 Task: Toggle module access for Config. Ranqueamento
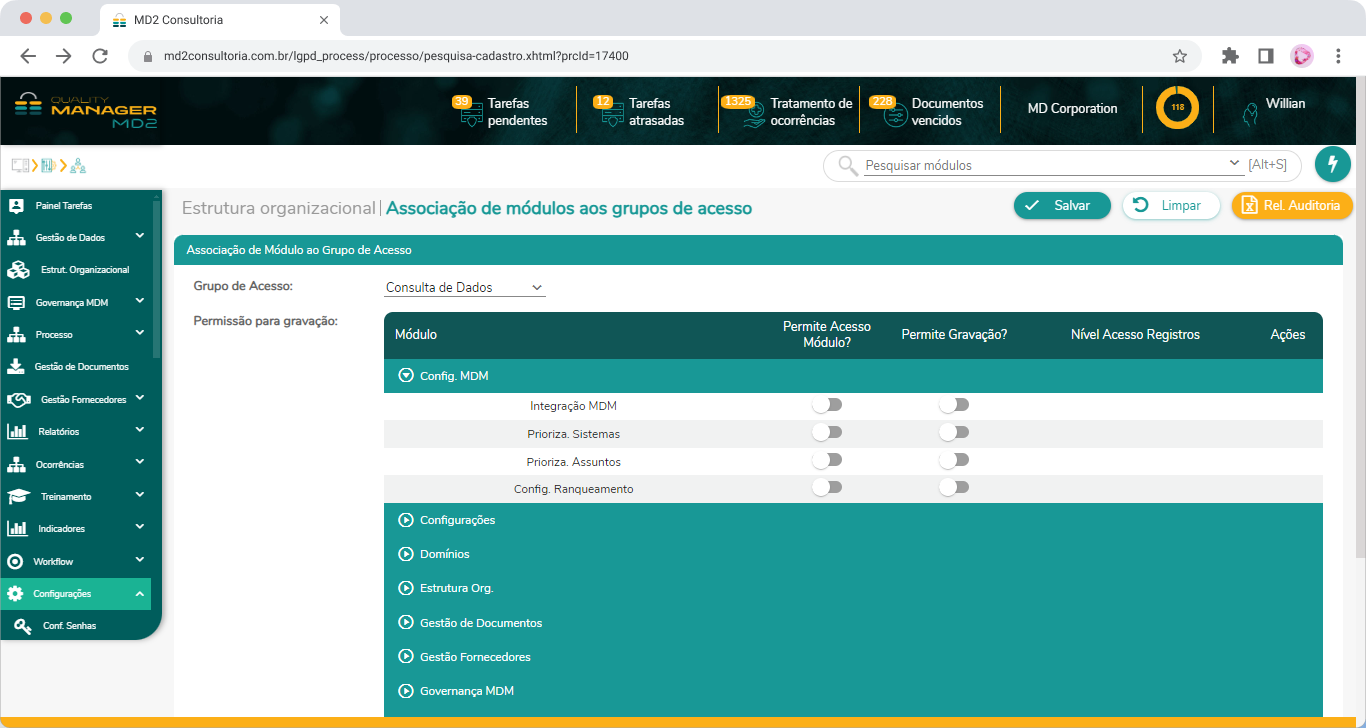click(x=827, y=486)
